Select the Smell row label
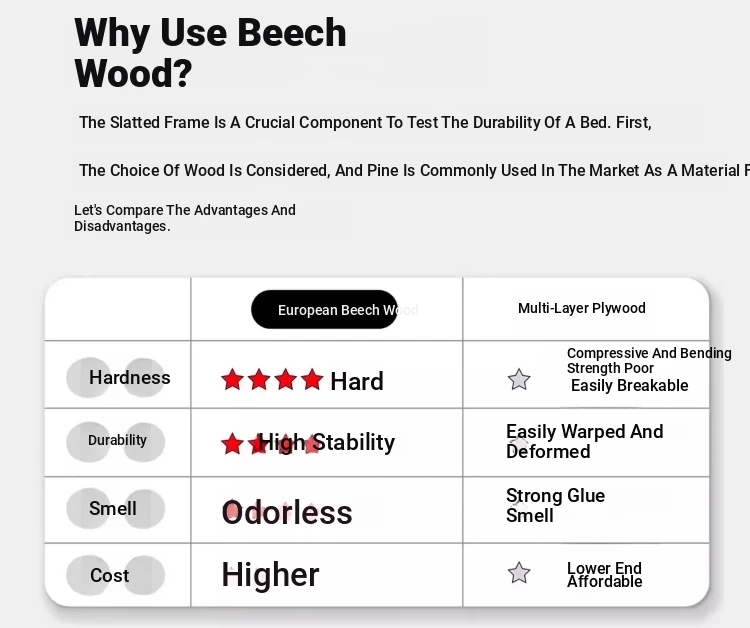 pyautogui.click(x=113, y=508)
